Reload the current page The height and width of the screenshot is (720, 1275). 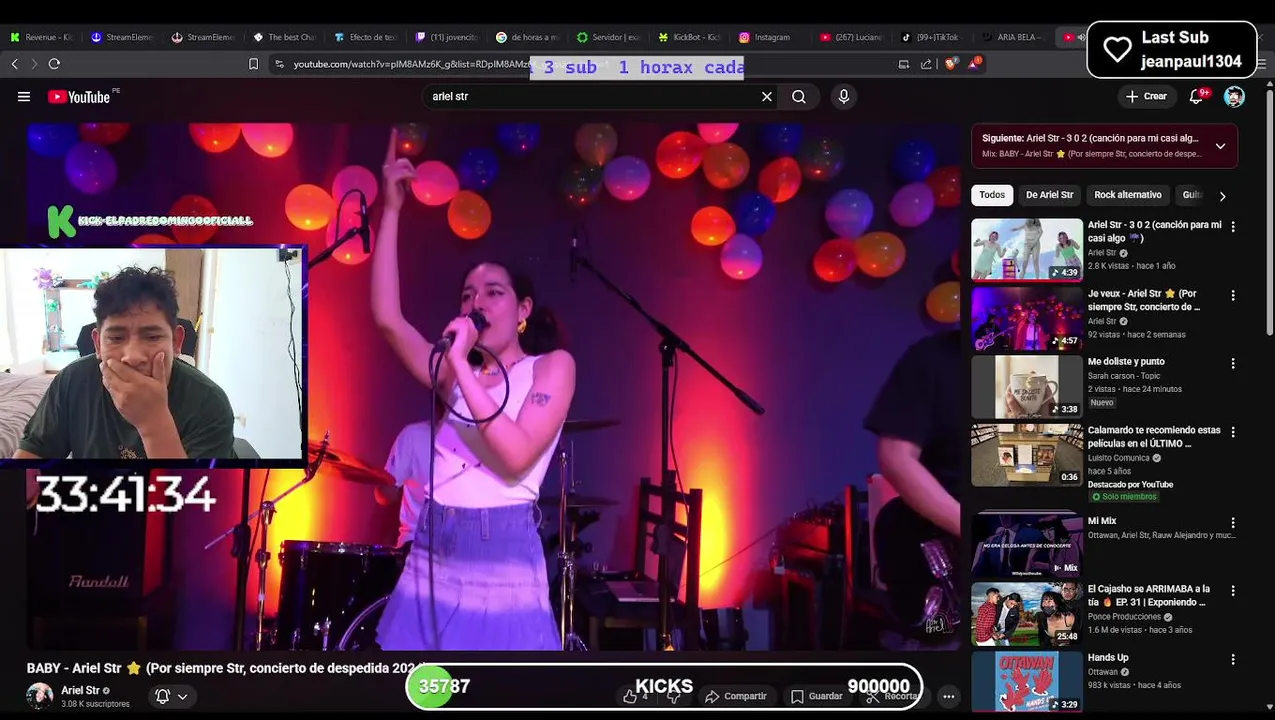click(54, 64)
